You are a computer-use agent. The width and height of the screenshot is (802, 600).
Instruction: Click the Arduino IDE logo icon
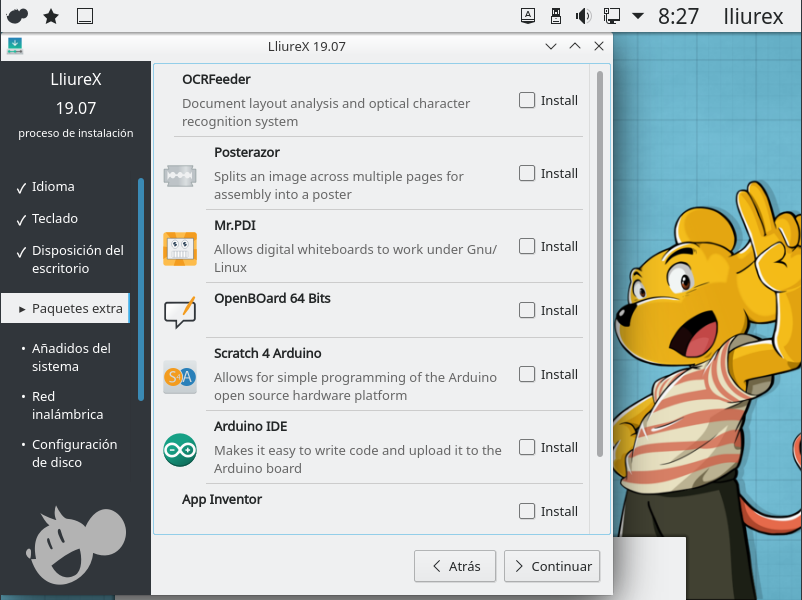pos(180,449)
